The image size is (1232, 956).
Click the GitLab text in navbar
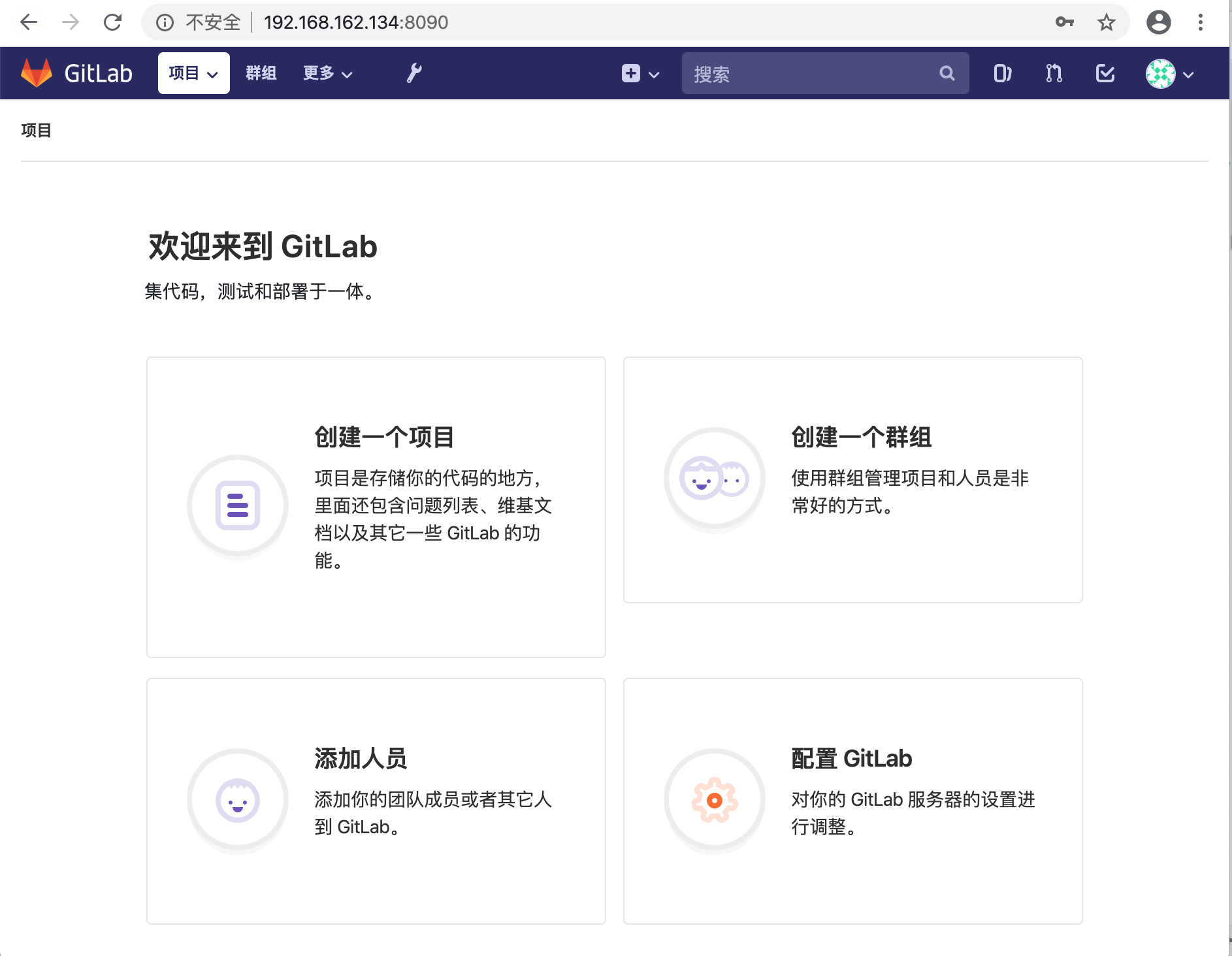pyautogui.click(x=98, y=73)
